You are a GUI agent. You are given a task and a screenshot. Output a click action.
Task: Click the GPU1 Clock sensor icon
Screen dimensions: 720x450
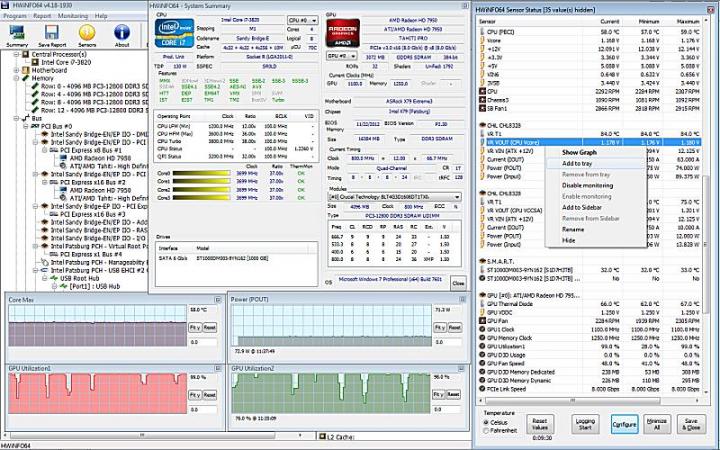point(482,329)
